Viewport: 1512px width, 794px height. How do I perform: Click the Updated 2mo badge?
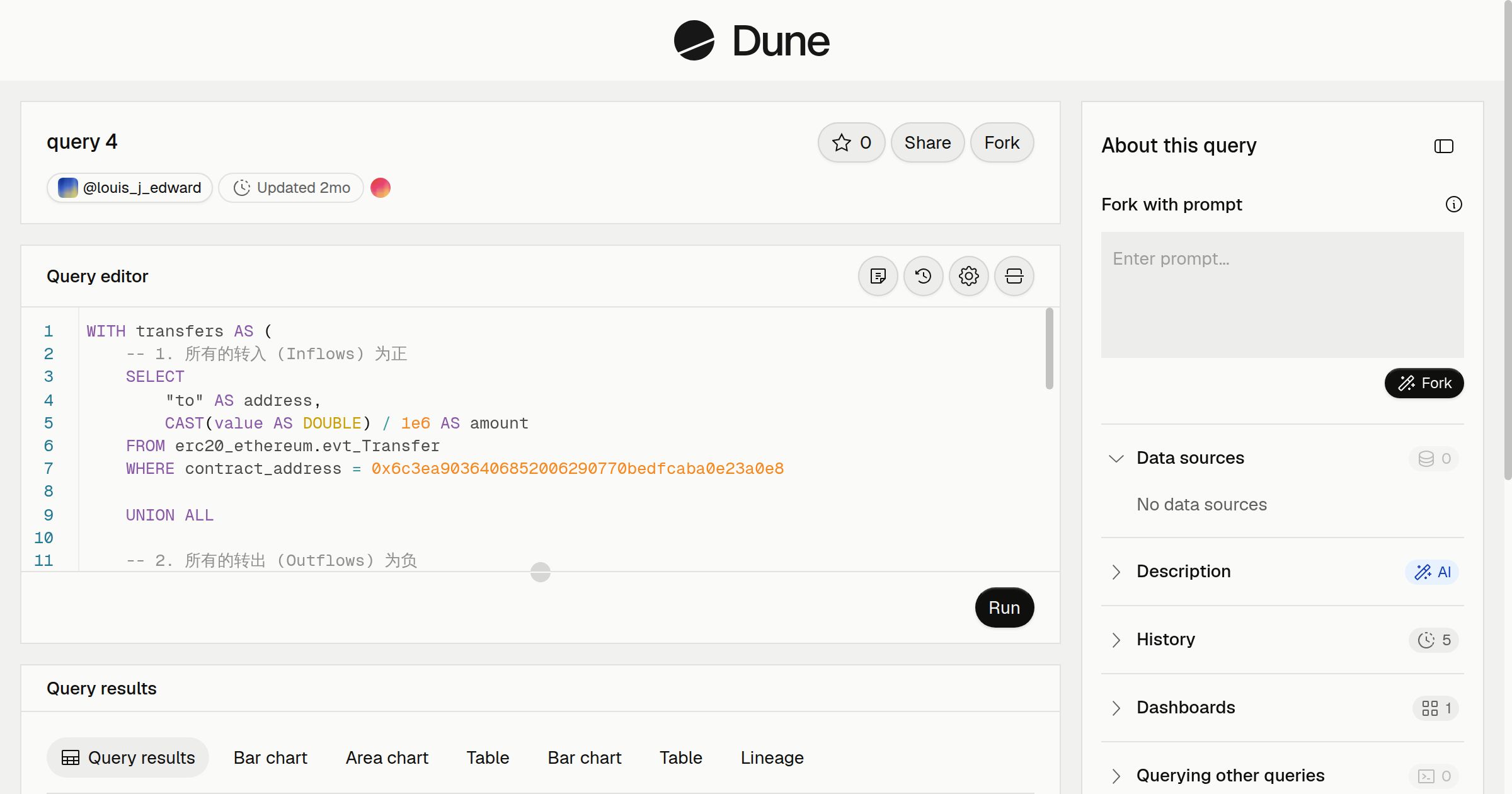[291, 188]
